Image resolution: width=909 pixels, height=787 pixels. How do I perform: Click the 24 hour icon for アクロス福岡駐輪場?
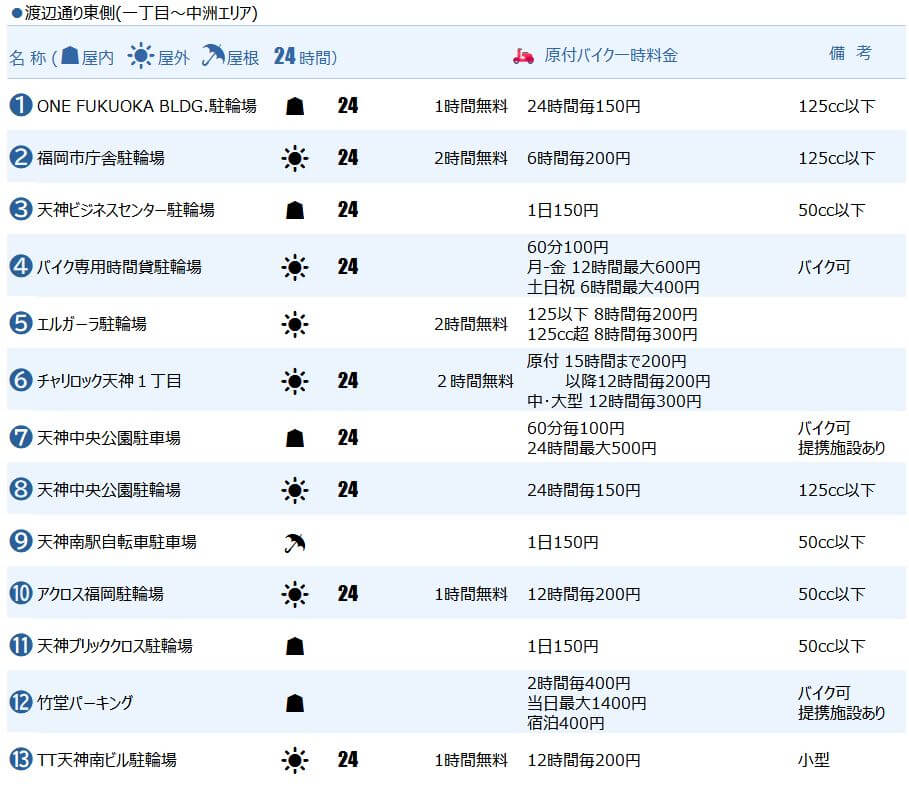[348, 593]
